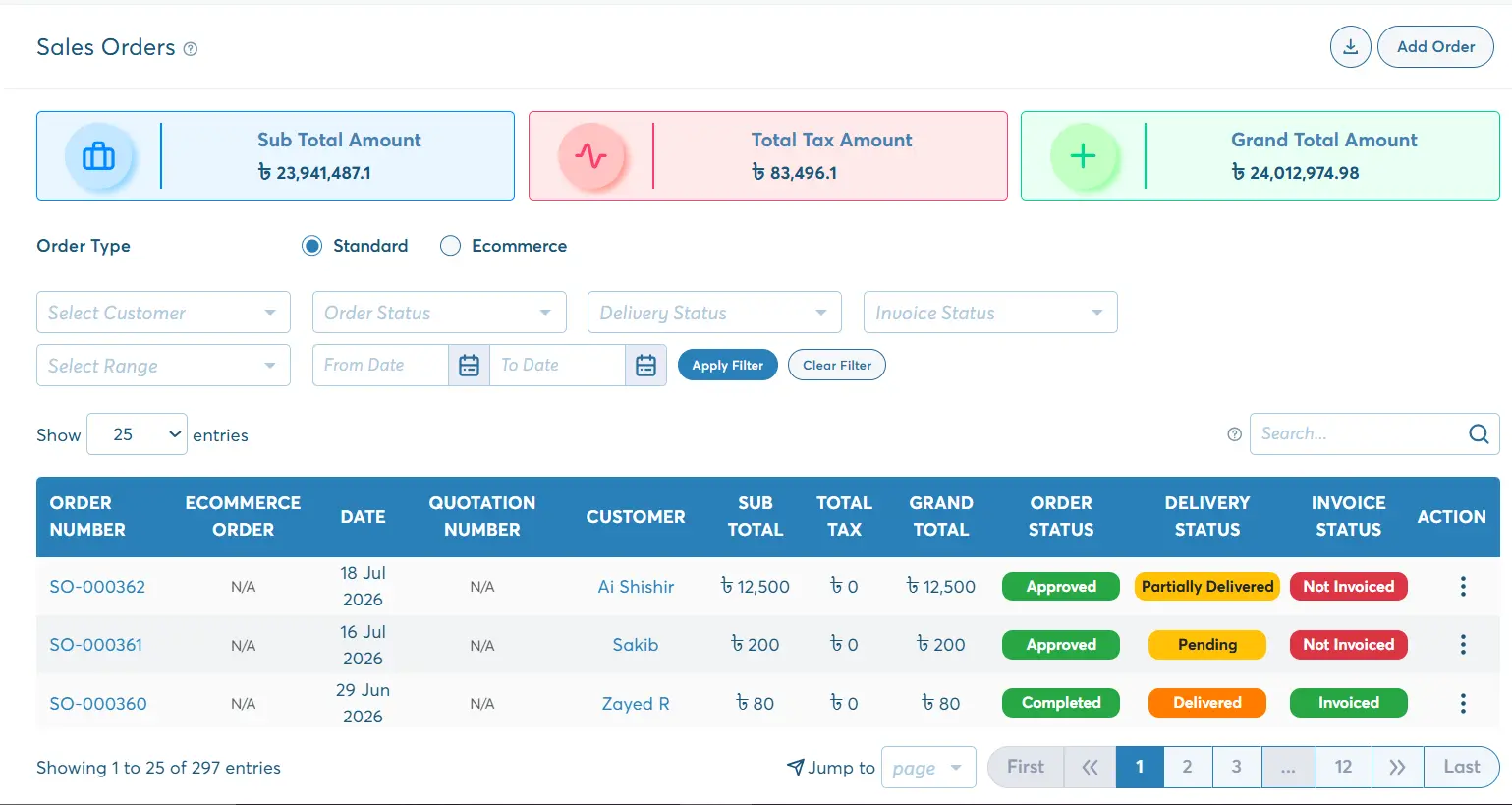Open order SO-000361 link
This screenshot has height=805, width=1512.
coord(96,645)
